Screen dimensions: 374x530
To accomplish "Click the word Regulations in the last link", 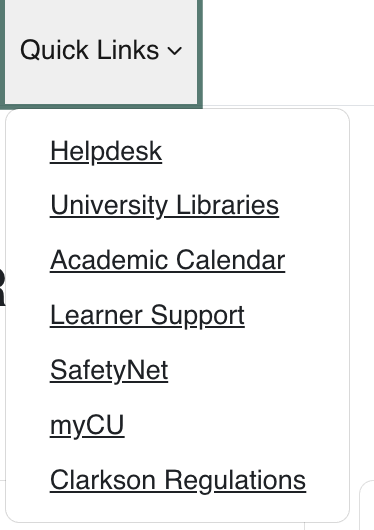I will pos(235,480).
